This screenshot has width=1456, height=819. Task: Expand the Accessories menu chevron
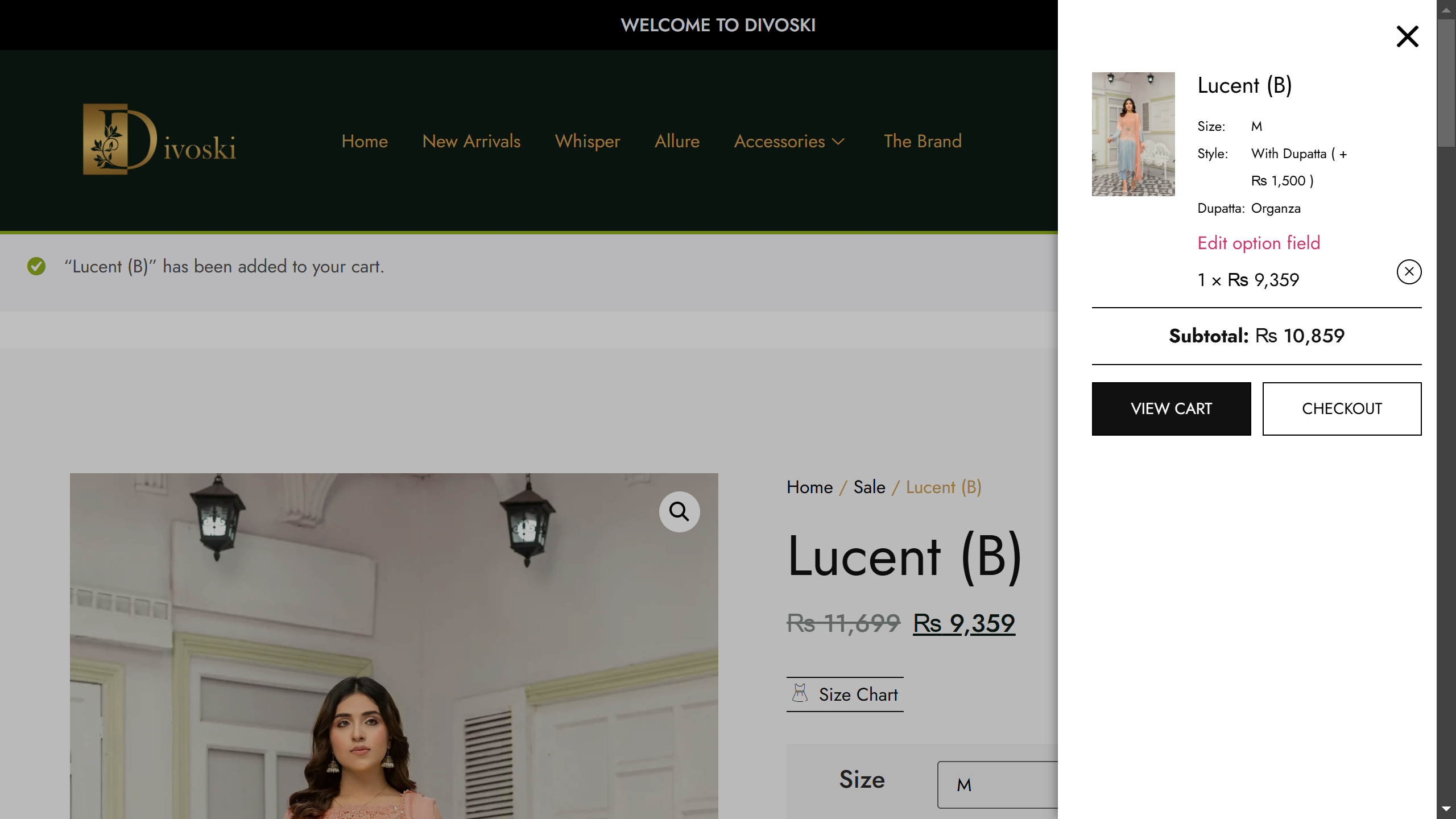coord(838,142)
